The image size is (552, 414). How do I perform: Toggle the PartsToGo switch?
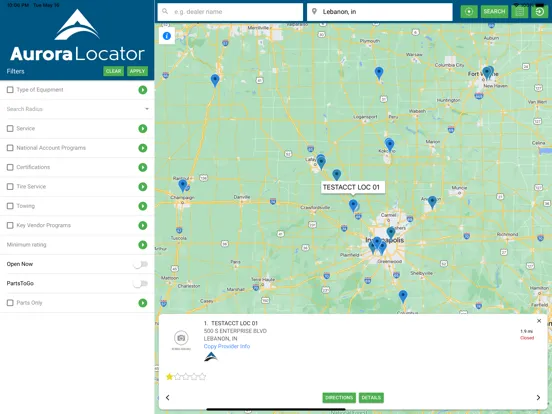(x=140, y=284)
